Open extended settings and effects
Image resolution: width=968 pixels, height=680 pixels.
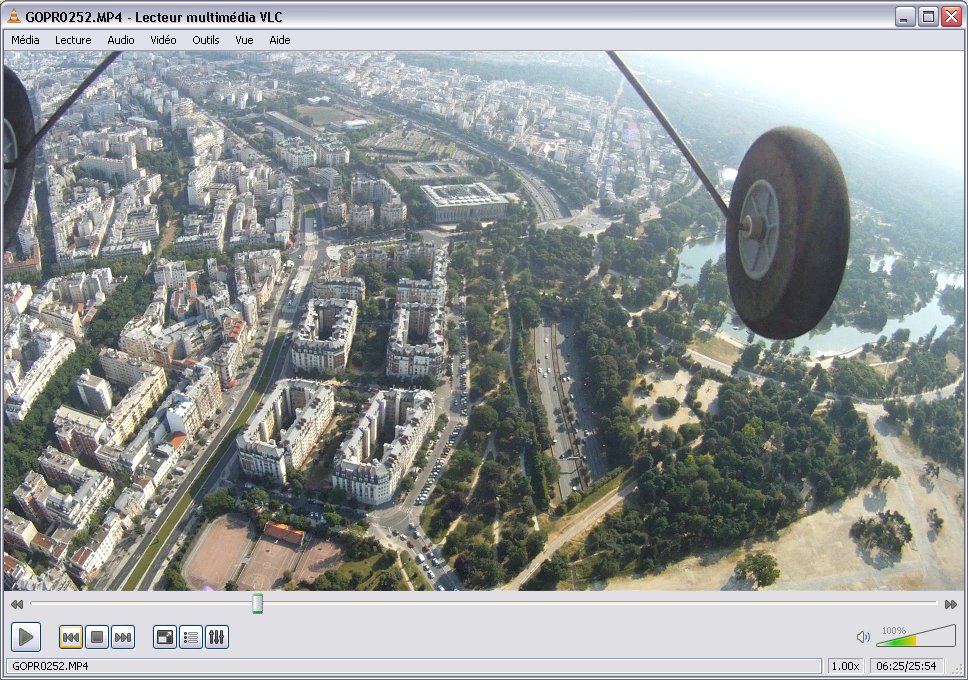(217, 637)
